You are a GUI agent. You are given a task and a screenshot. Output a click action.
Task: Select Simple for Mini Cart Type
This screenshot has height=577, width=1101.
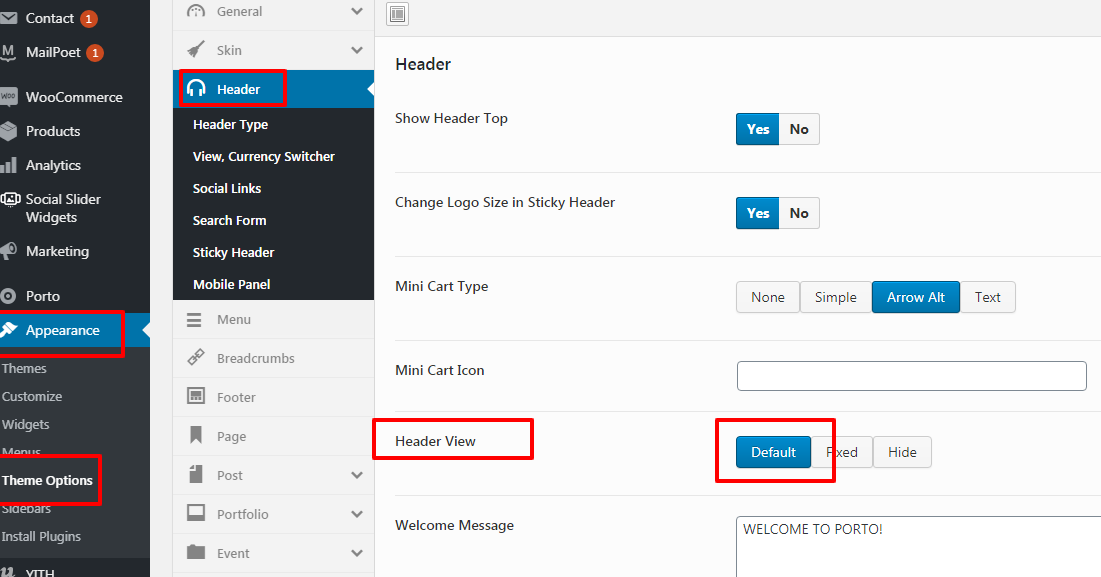[836, 298]
